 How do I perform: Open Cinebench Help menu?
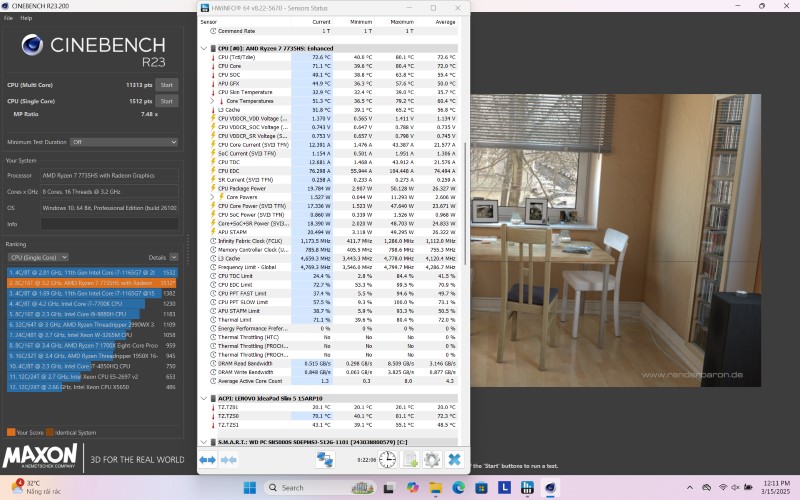point(26,18)
